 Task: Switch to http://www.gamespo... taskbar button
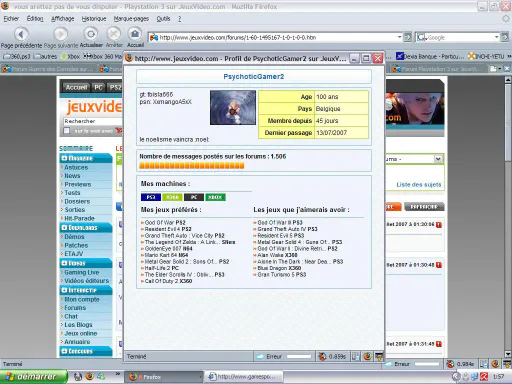pos(243,377)
